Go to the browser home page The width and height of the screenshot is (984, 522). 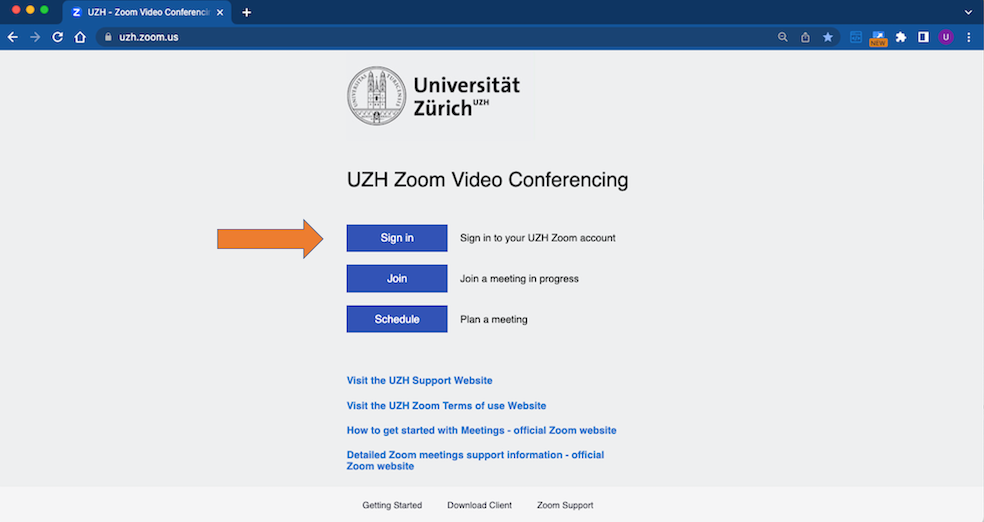tap(80, 37)
